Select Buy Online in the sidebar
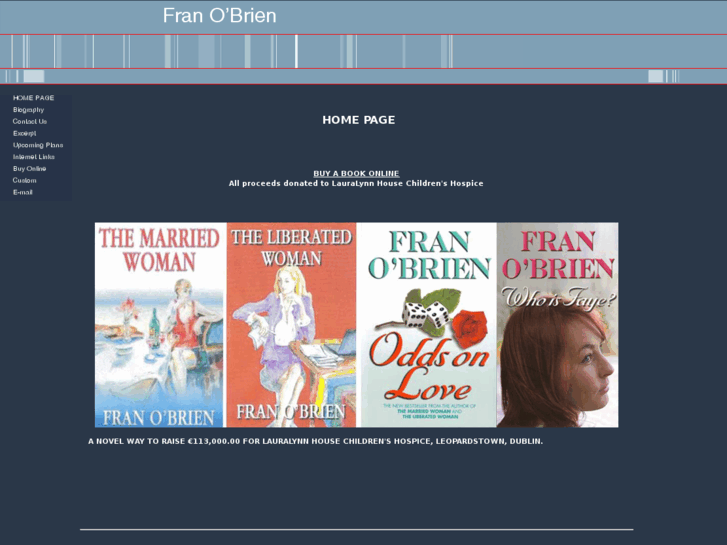This screenshot has width=727, height=545. coord(29,169)
